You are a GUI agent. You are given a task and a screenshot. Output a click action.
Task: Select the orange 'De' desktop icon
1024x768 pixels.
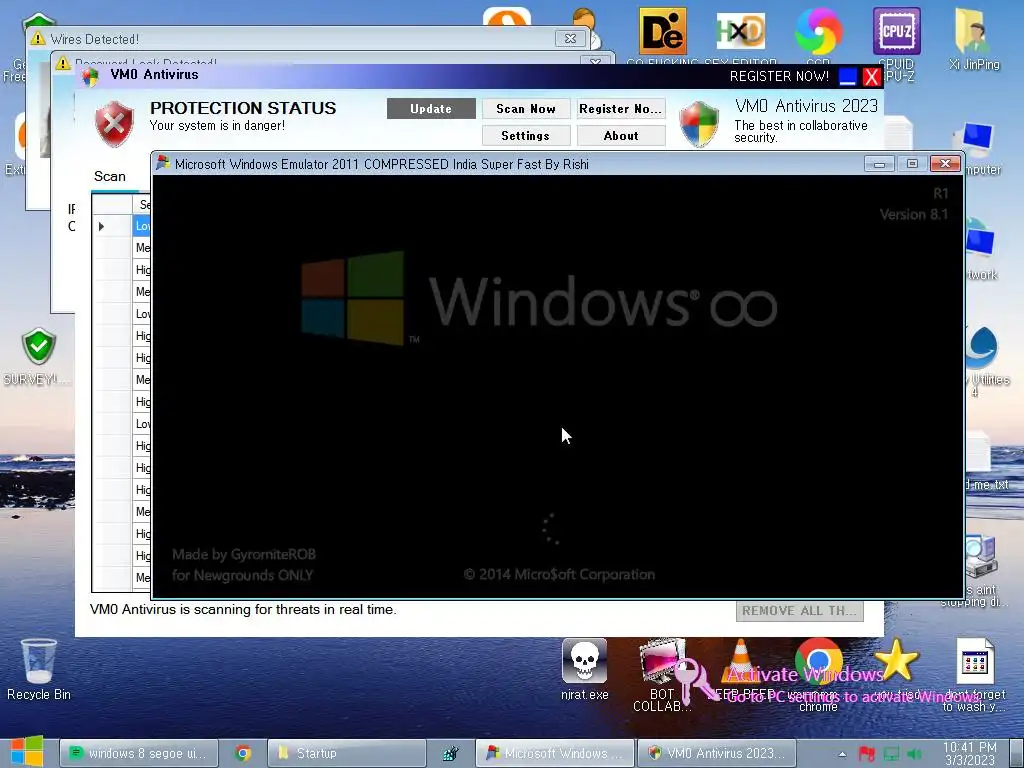(663, 31)
